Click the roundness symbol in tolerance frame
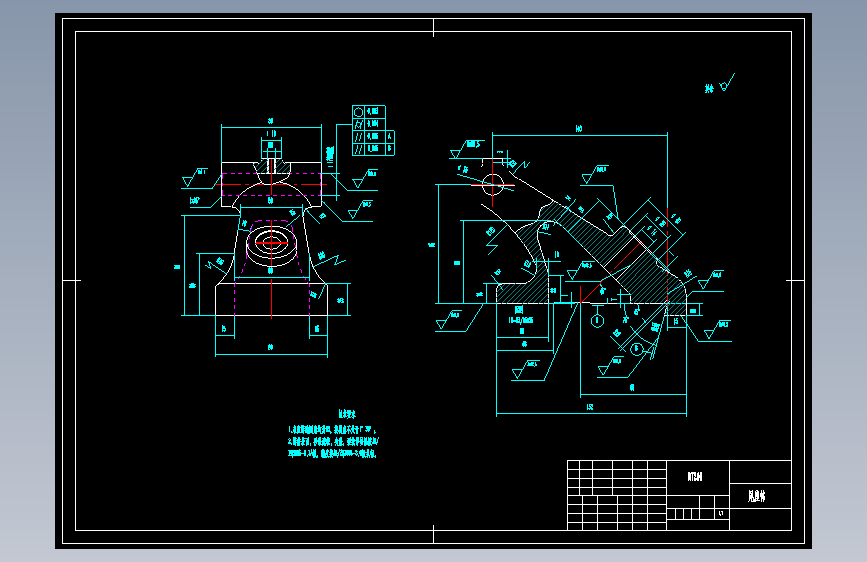Image resolution: width=867 pixels, height=562 pixels. [x=358, y=112]
